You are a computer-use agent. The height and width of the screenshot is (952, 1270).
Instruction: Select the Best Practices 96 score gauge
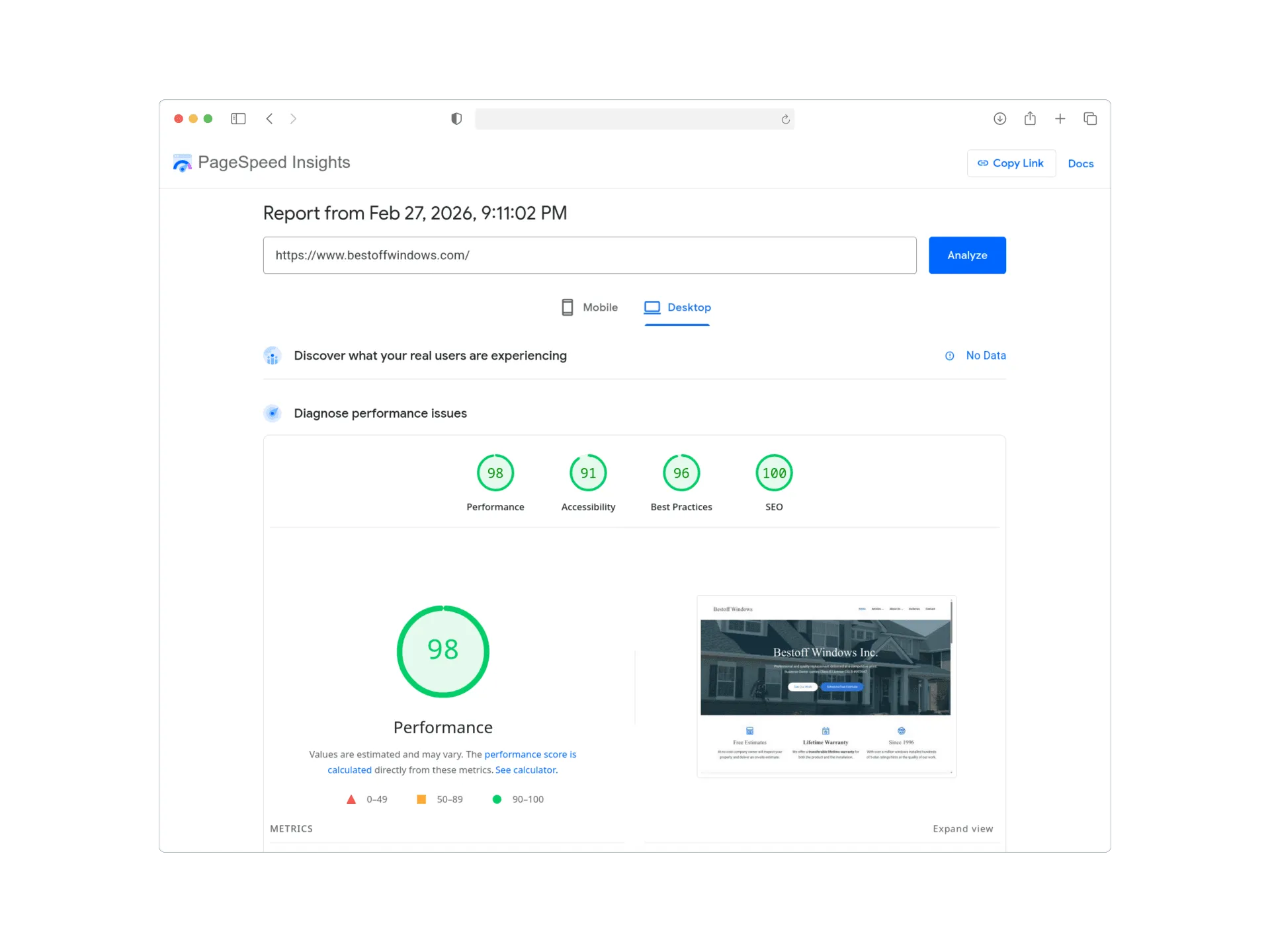(681, 473)
